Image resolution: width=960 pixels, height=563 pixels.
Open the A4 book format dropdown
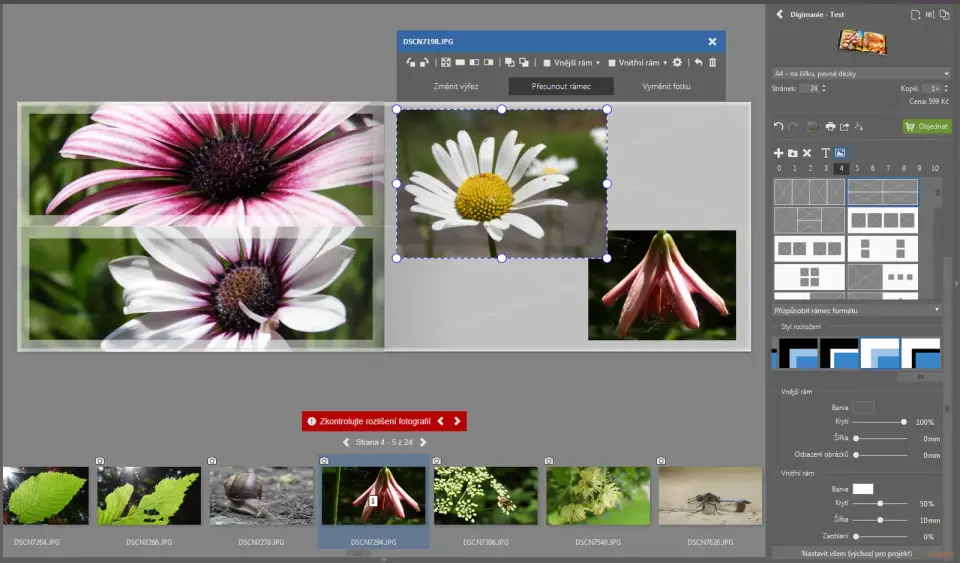pyautogui.click(x=861, y=73)
